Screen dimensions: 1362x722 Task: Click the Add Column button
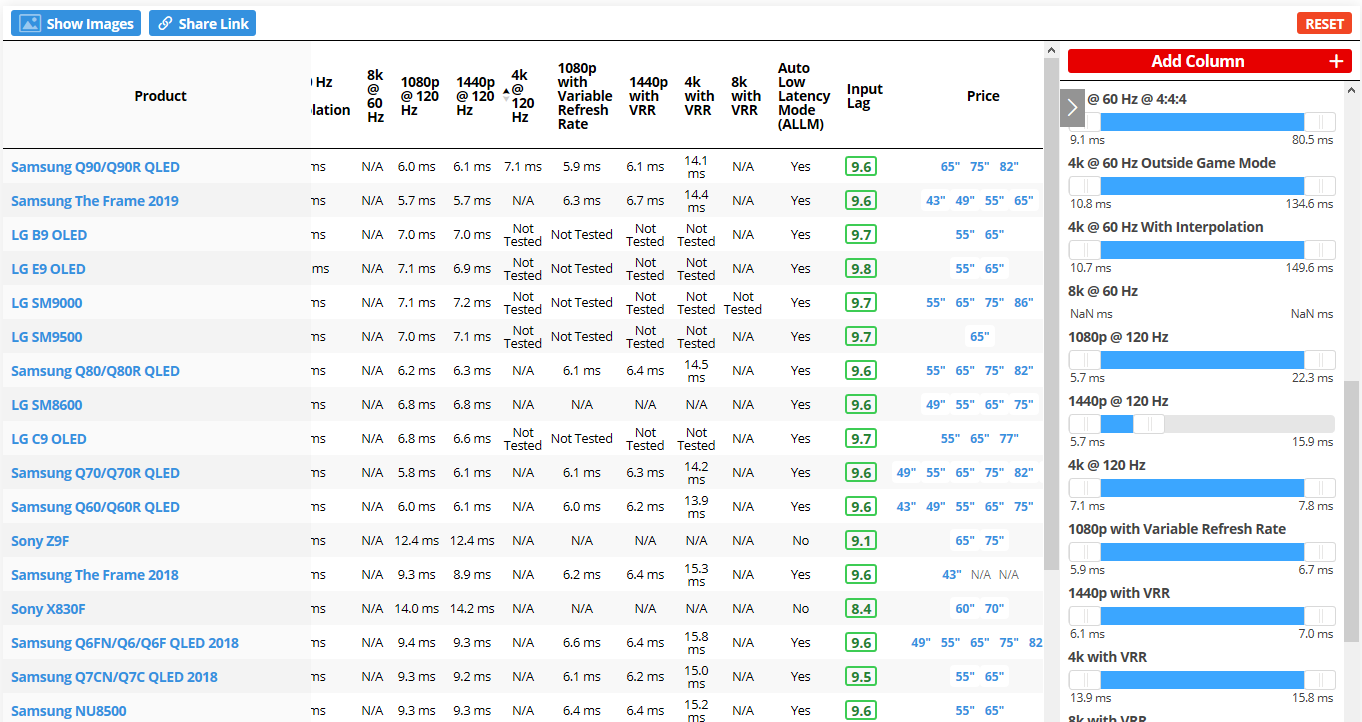1209,61
